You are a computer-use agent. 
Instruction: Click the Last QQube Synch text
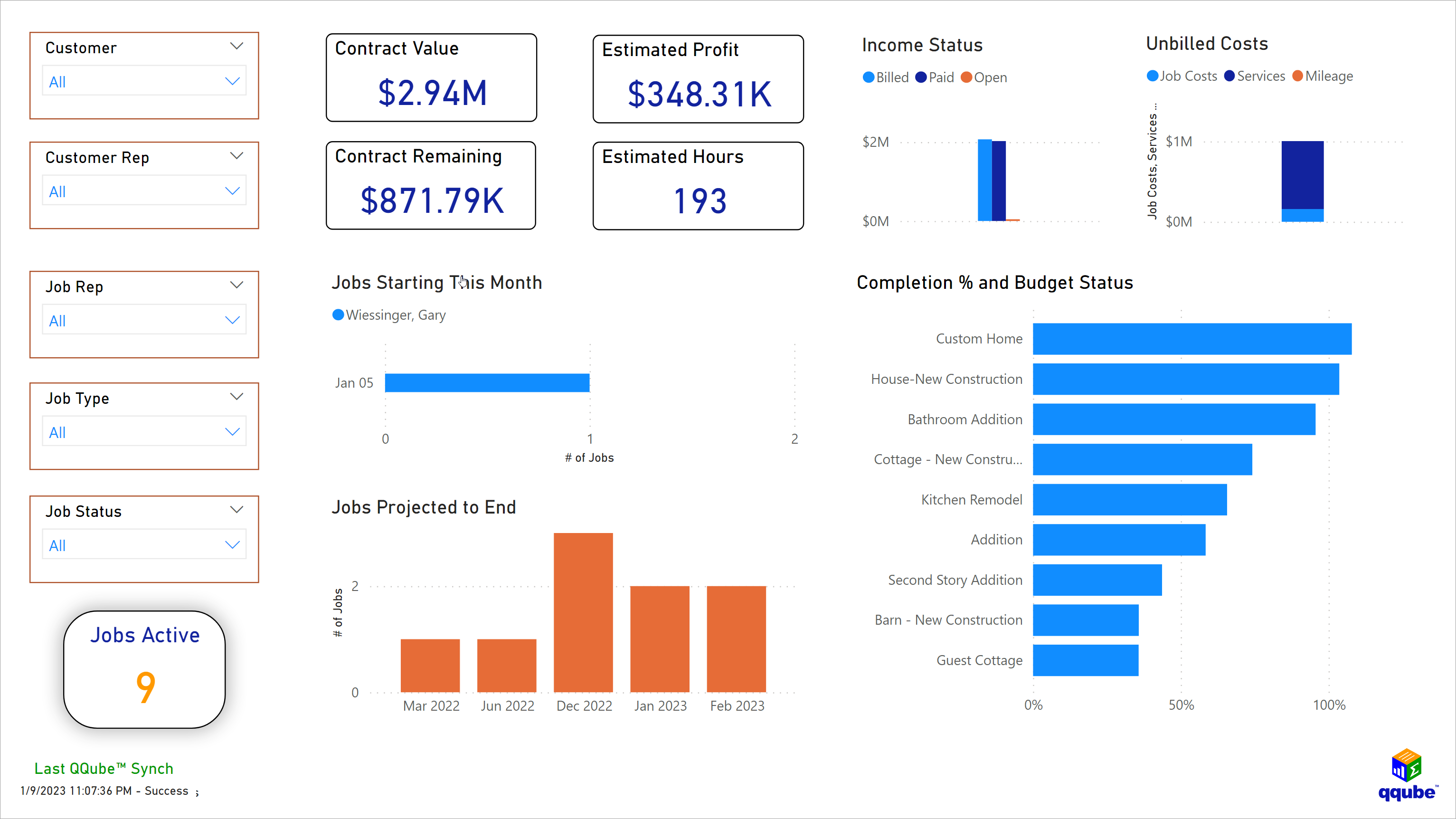[104, 768]
